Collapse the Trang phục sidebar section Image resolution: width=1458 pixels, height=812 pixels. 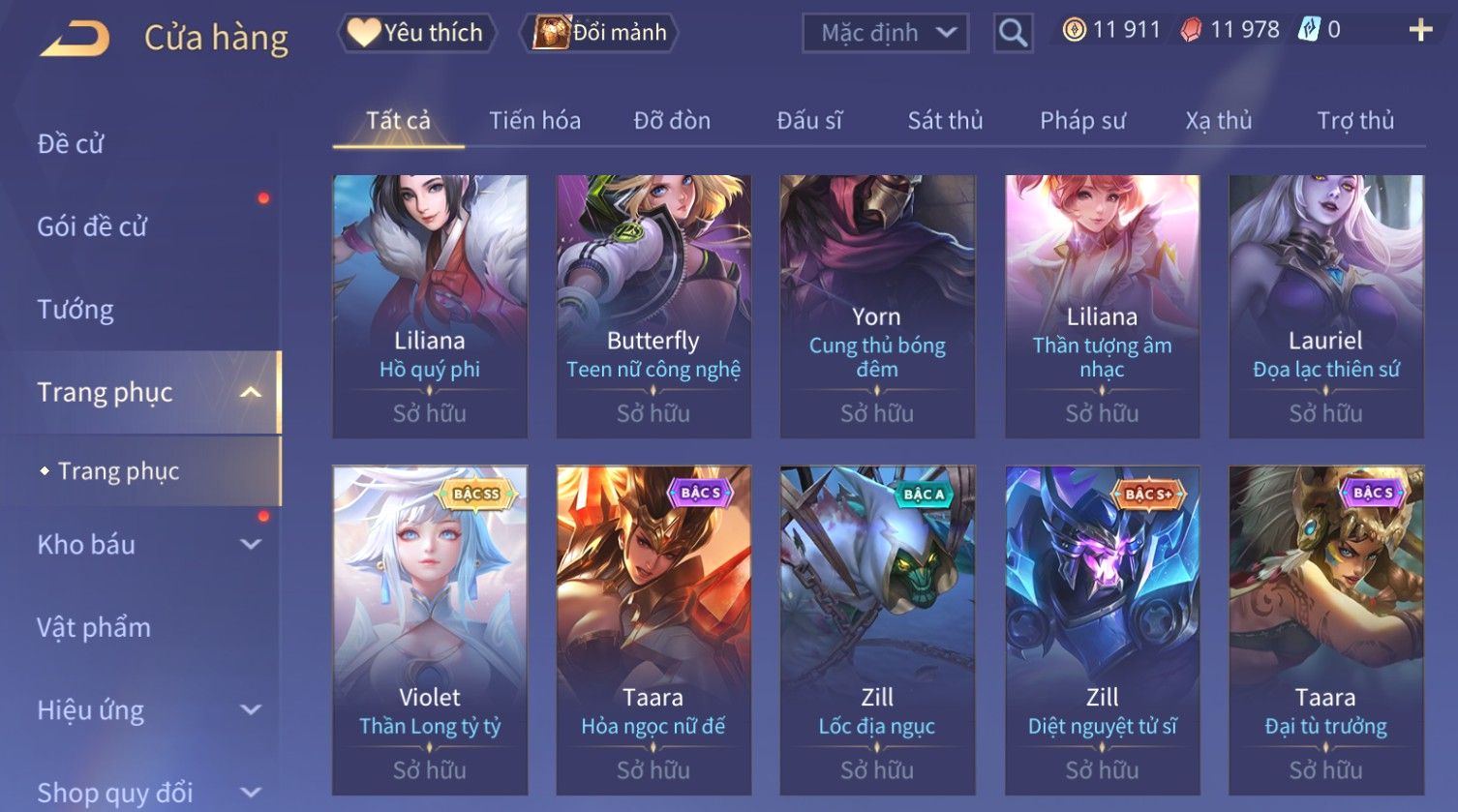(251, 392)
